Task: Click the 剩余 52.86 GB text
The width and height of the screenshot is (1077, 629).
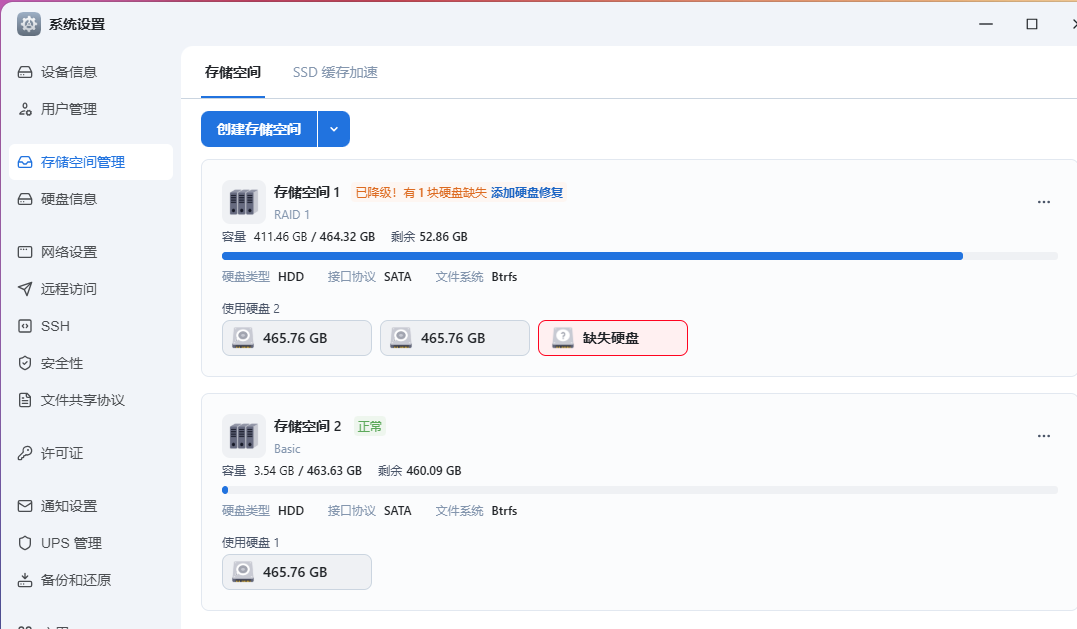Action: click(x=429, y=237)
